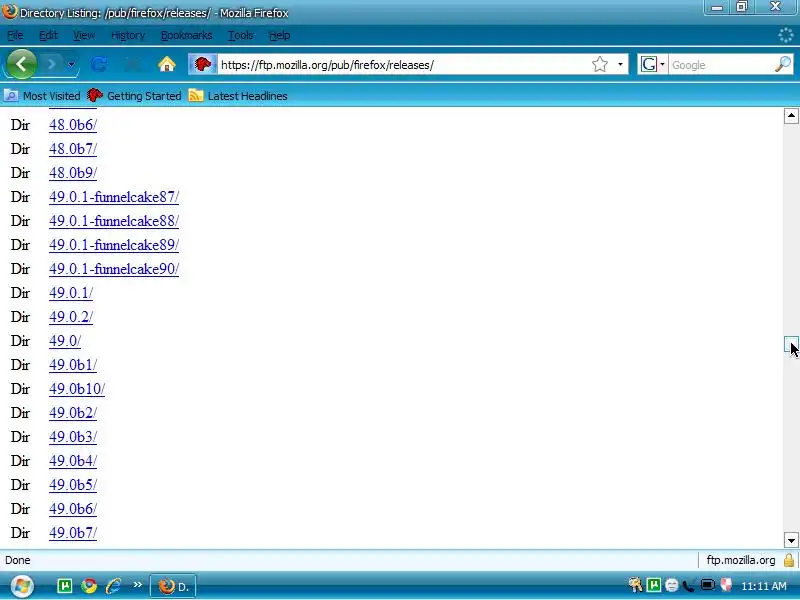Focus the Google search field
This screenshot has height=600, width=800.
click(x=720, y=65)
